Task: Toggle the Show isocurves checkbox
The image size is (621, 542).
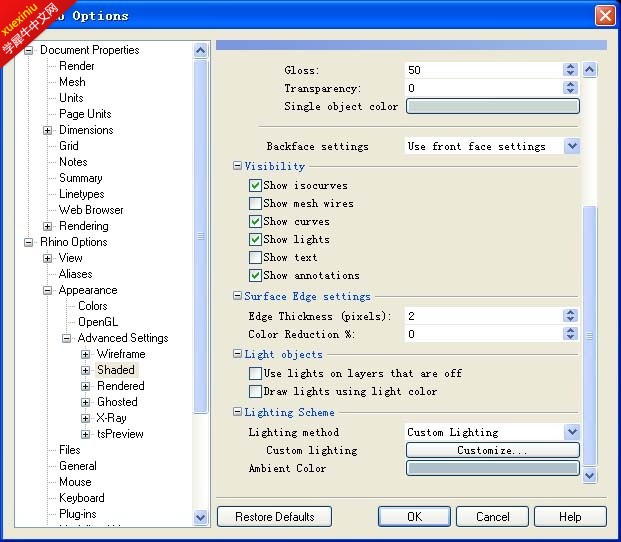Action: tap(255, 185)
